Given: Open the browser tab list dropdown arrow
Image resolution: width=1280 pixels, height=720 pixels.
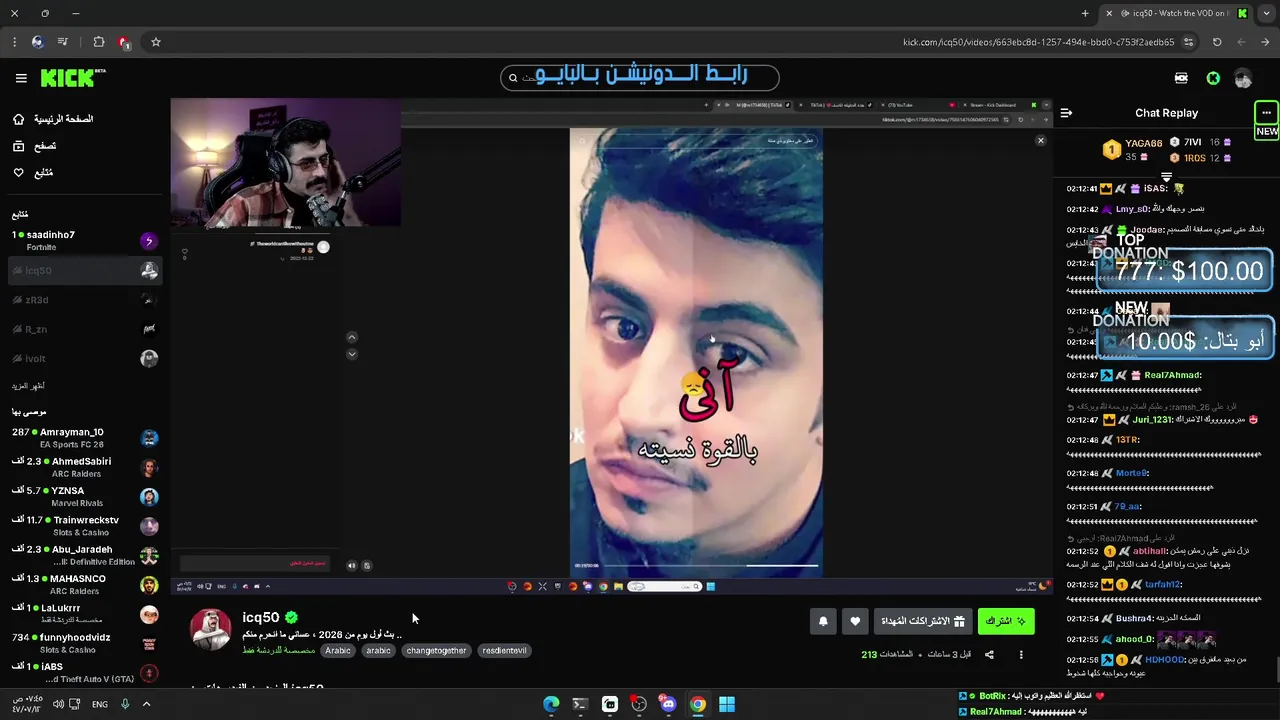Looking at the screenshot, I should tap(1264, 13).
